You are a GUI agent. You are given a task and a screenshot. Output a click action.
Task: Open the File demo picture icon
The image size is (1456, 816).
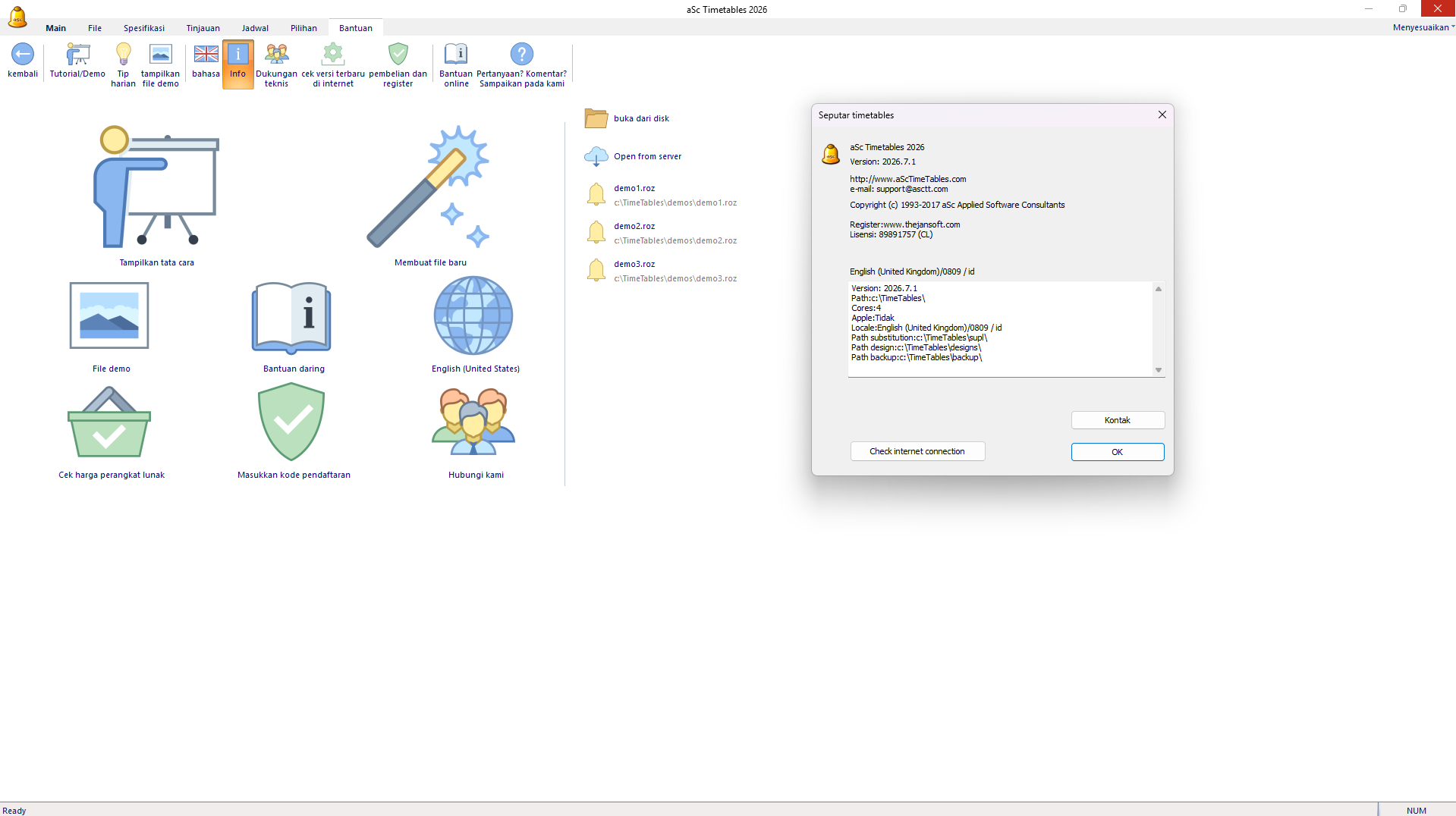(109, 315)
